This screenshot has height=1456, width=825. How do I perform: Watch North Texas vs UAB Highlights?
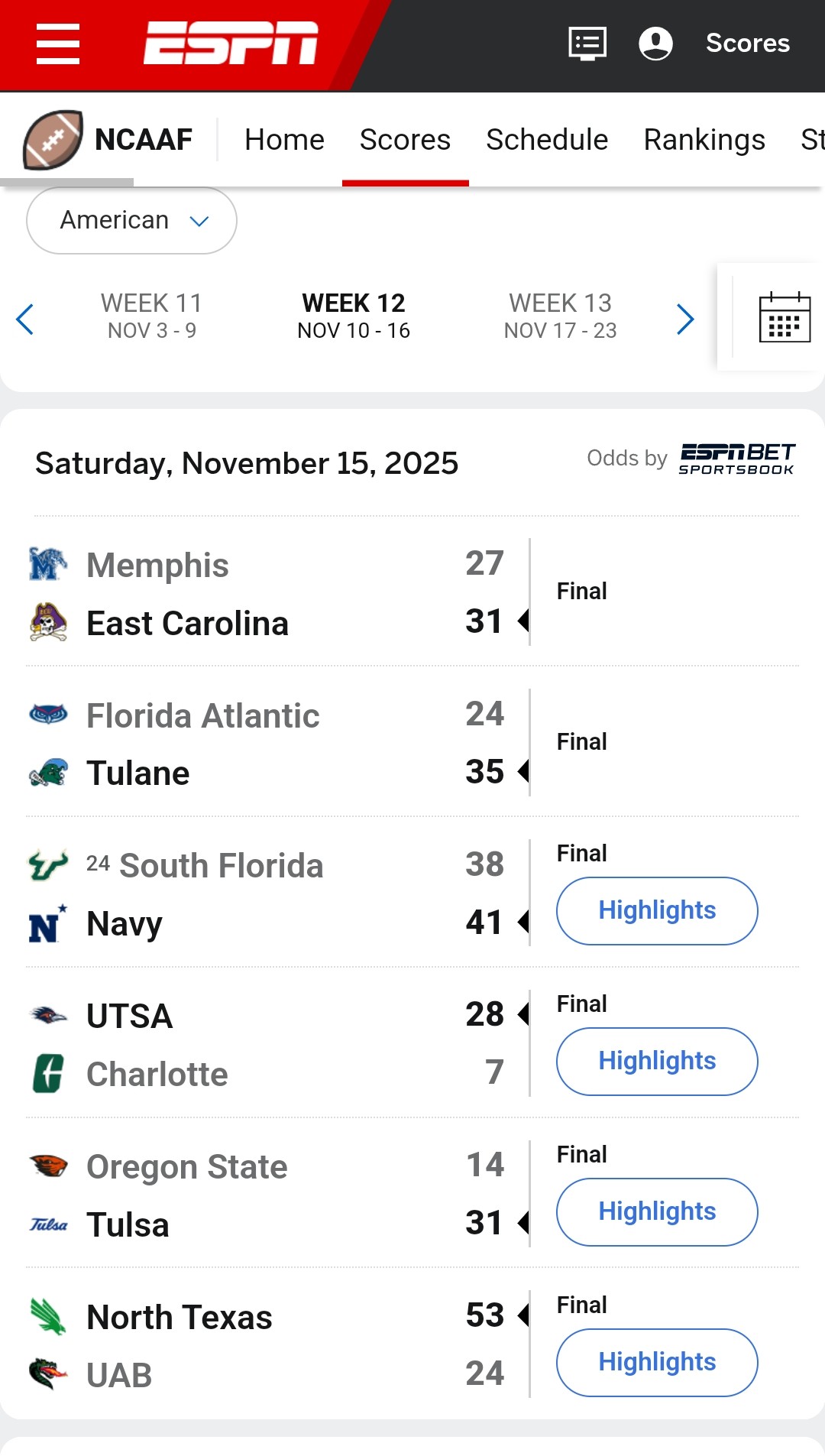point(657,1362)
